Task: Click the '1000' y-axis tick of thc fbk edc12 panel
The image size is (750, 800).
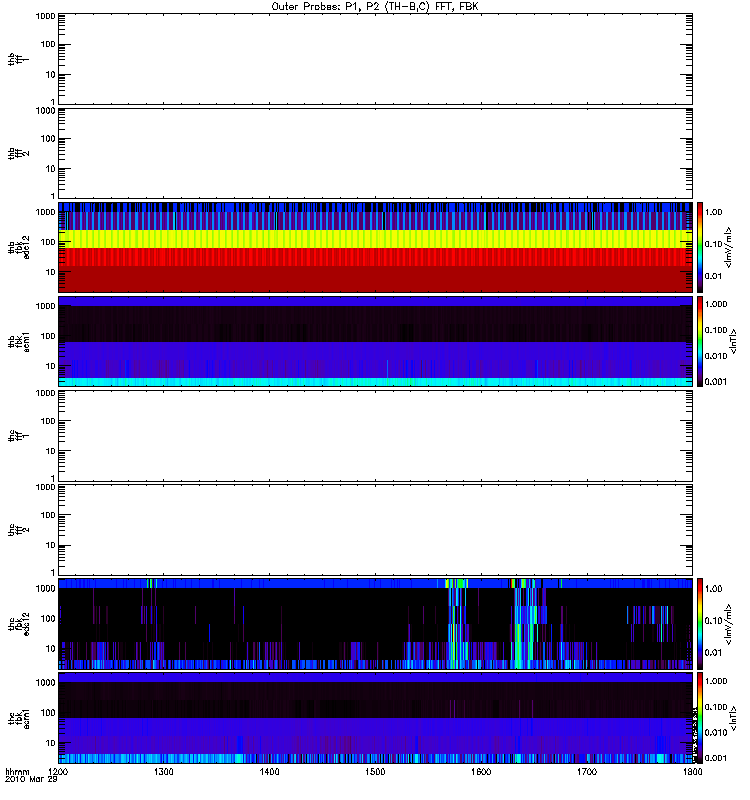Action: pos(45,588)
